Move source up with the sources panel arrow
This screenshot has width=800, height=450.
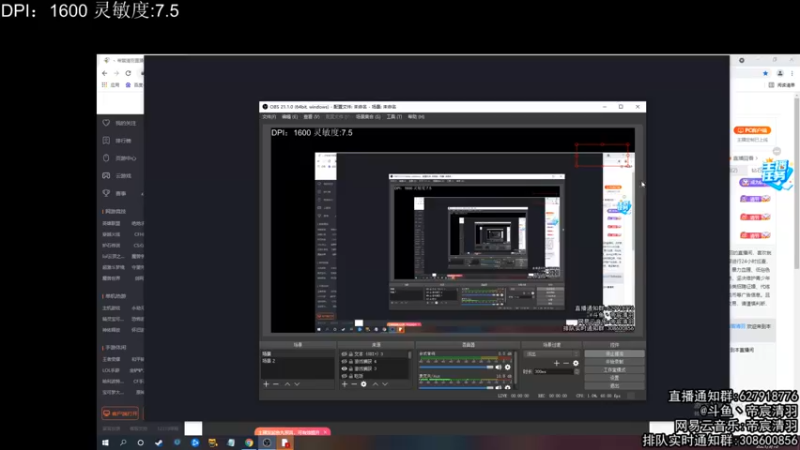376,384
